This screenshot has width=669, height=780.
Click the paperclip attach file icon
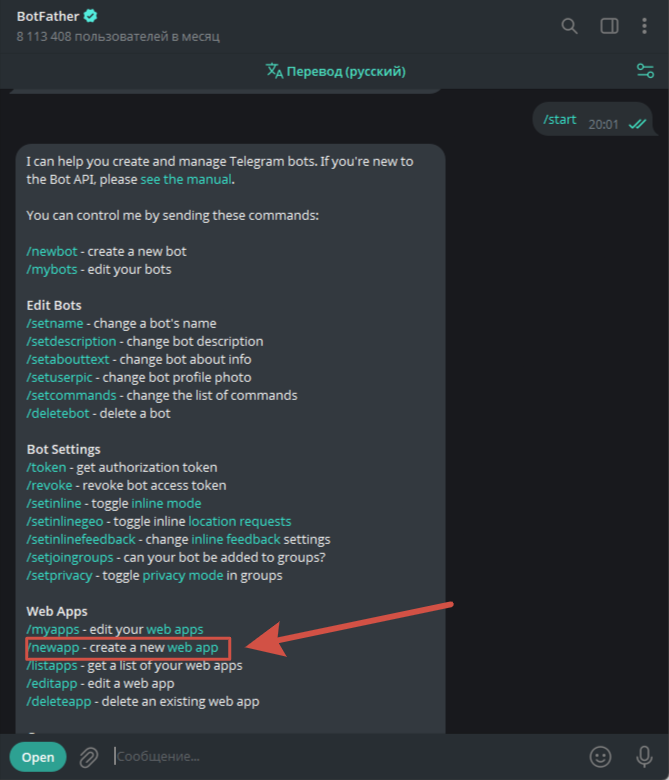(89, 757)
